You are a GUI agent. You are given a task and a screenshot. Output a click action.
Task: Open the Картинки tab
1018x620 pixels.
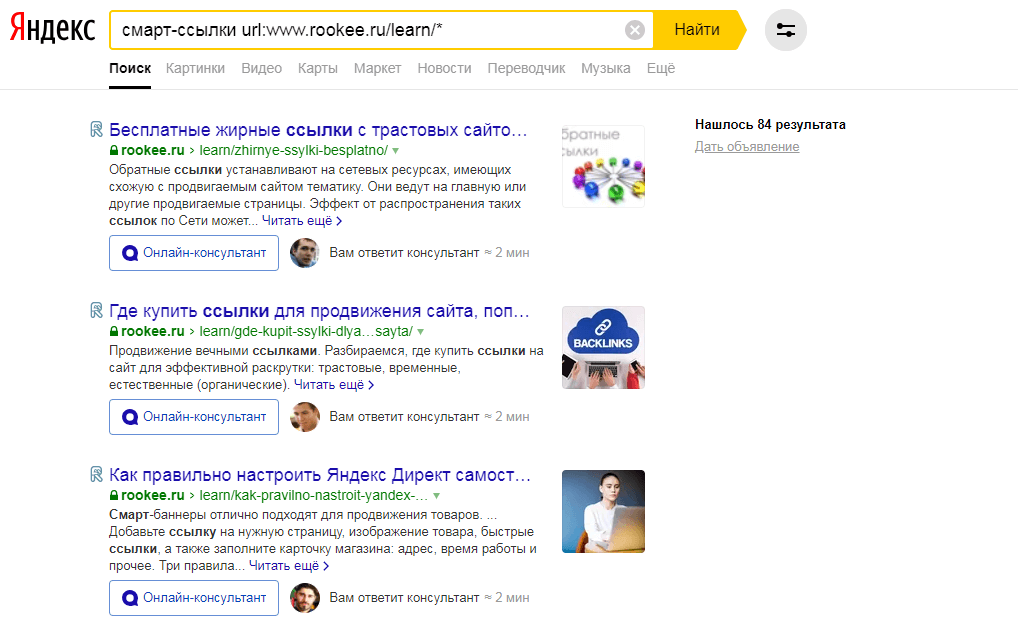coord(195,68)
